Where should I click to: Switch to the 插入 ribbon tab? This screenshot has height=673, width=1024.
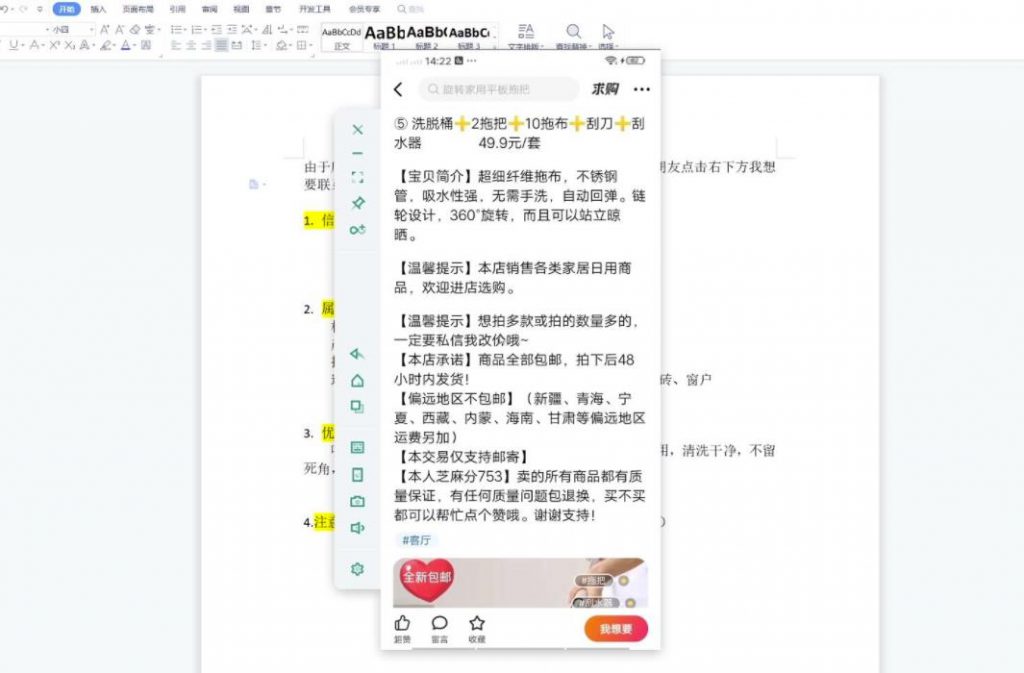click(100, 9)
